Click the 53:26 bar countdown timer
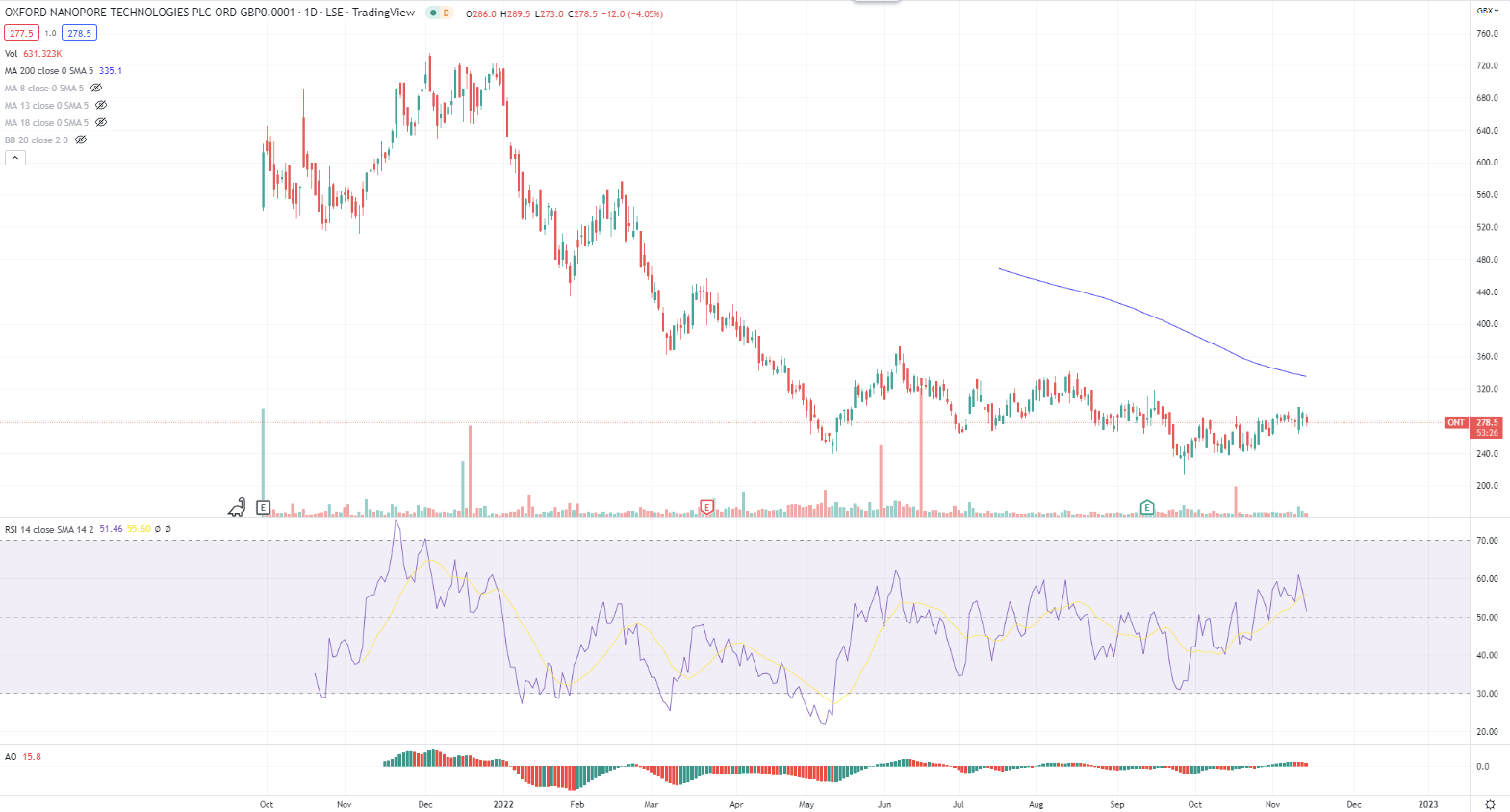Screen dimensions: 1510x812 [1487, 433]
